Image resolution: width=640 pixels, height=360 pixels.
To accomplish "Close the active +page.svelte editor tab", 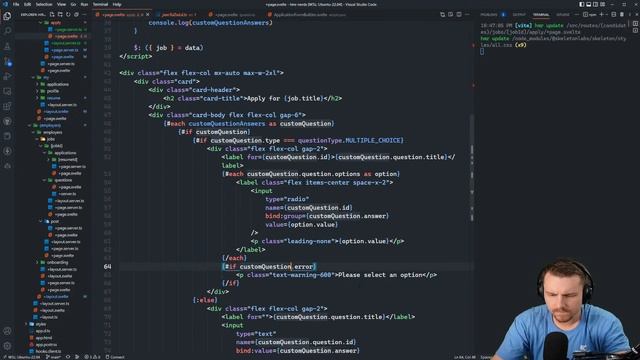I will 148,15.
